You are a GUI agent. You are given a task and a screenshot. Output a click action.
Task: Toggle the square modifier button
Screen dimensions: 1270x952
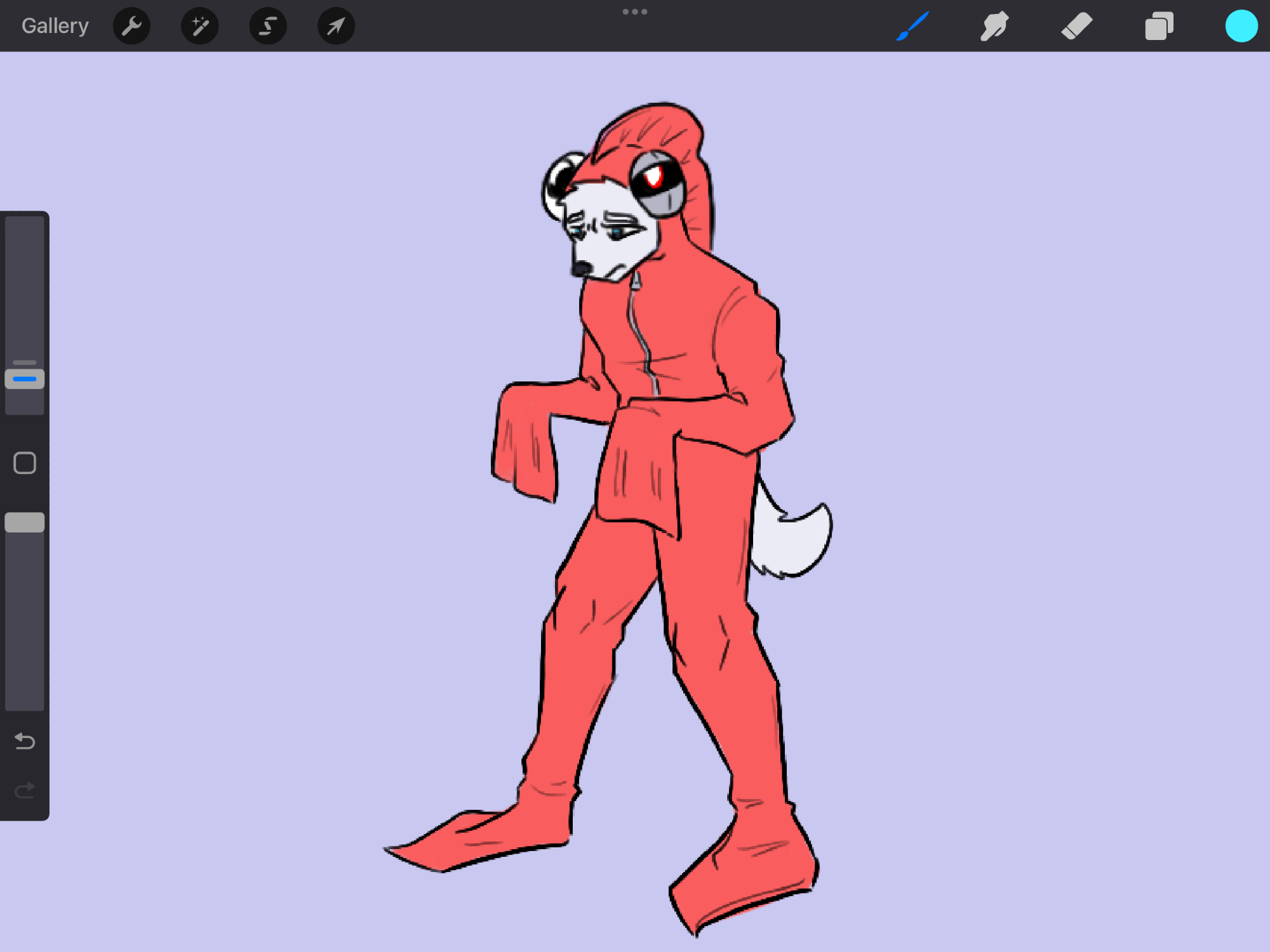tap(25, 463)
